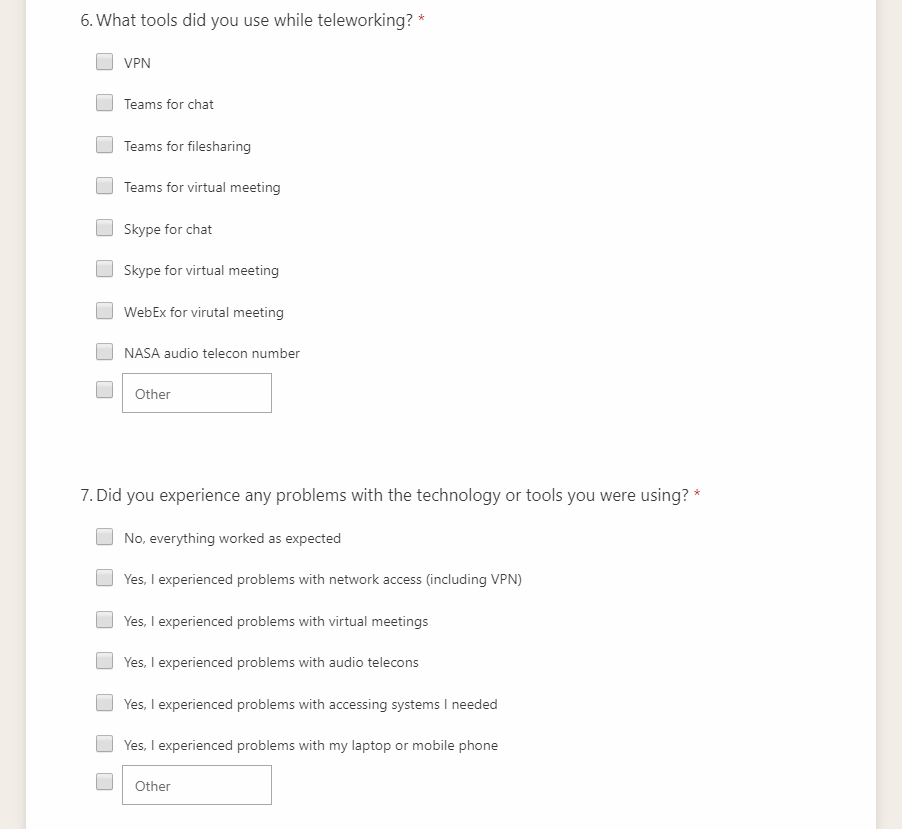Tick Teams for filesharing checkbox
The height and width of the screenshot is (829, 902).
pyautogui.click(x=105, y=145)
